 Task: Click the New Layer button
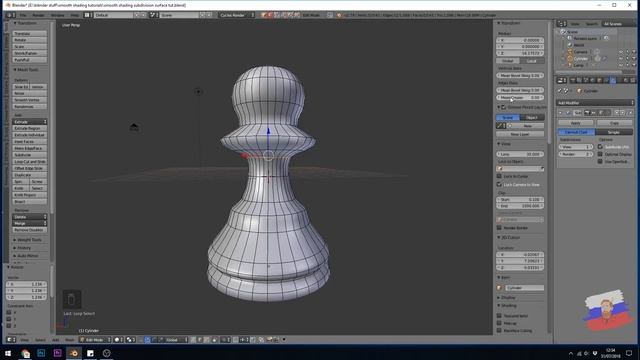520,134
